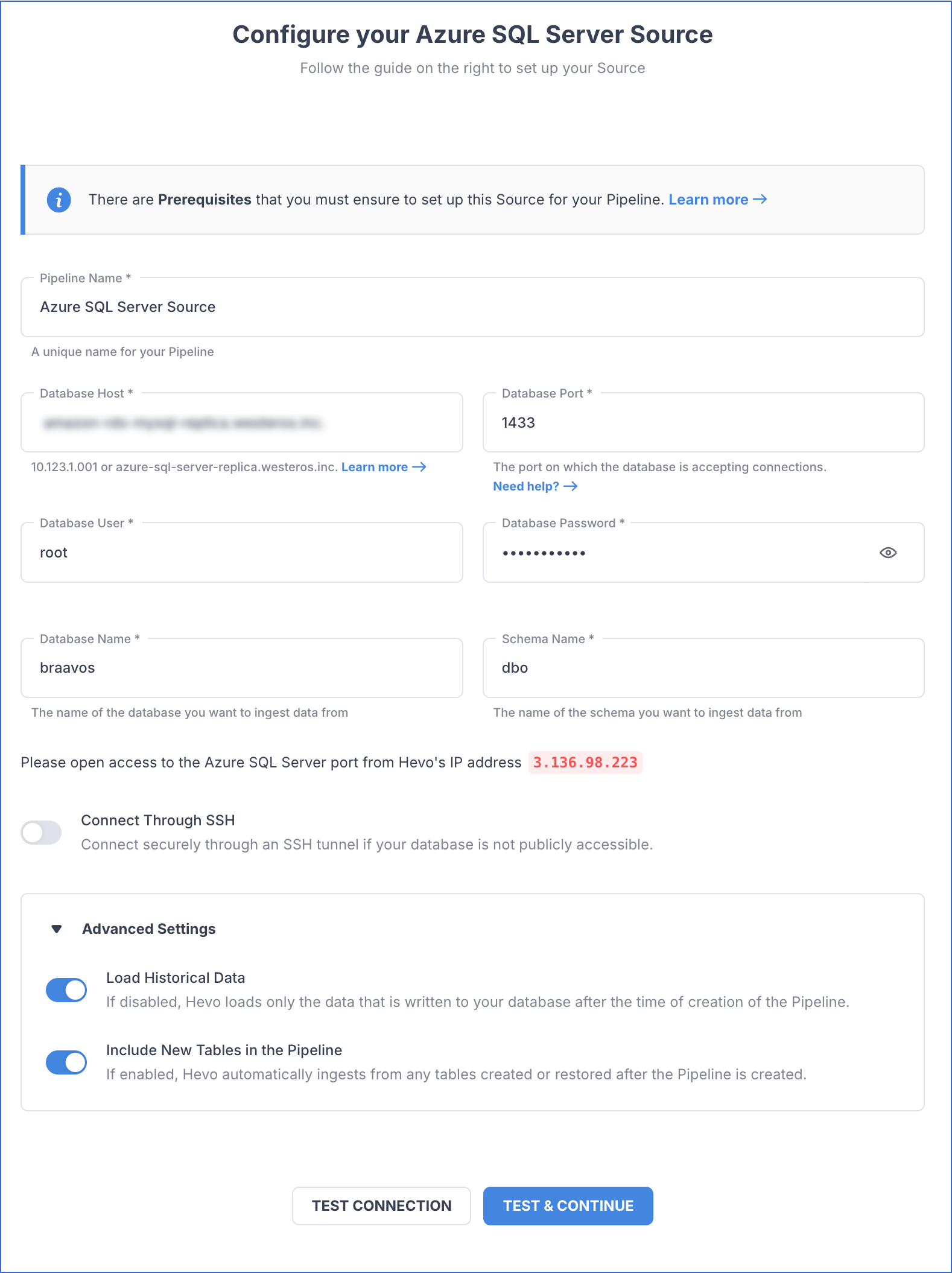Viewport: 952px width, 1273px height.
Task: Click the blue info icon in Prerequisites banner
Action: 59,200
